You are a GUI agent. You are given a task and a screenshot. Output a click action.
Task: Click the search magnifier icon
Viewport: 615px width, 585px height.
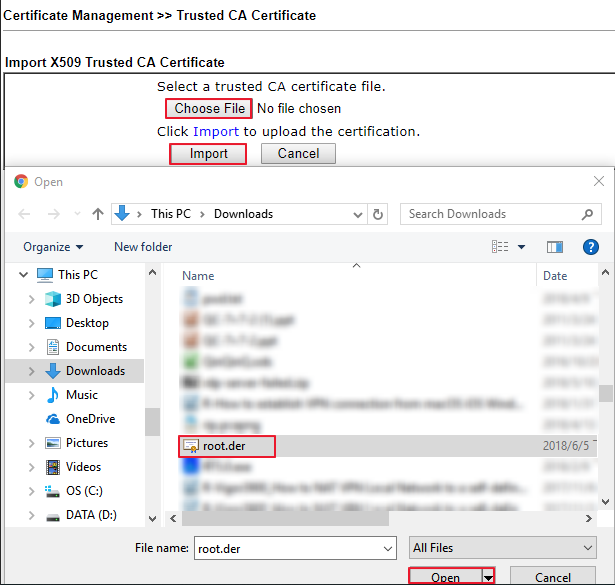click(587, 214)
